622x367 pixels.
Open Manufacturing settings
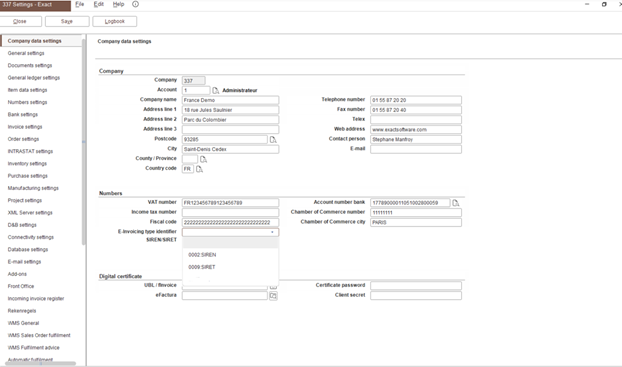point(33,188)
